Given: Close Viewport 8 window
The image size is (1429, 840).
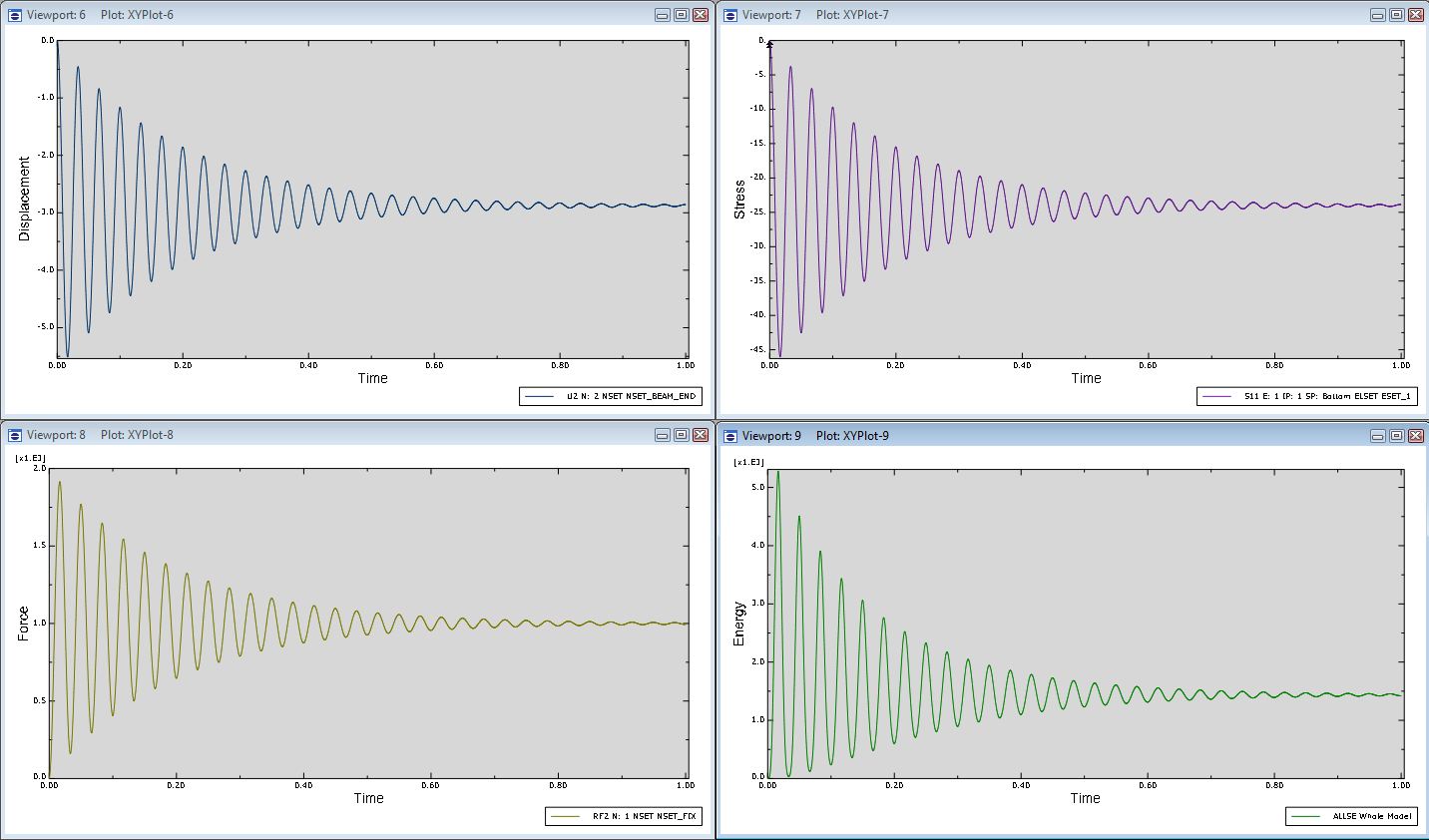Looking at the screenshot, I should click(x=700, y=435).
